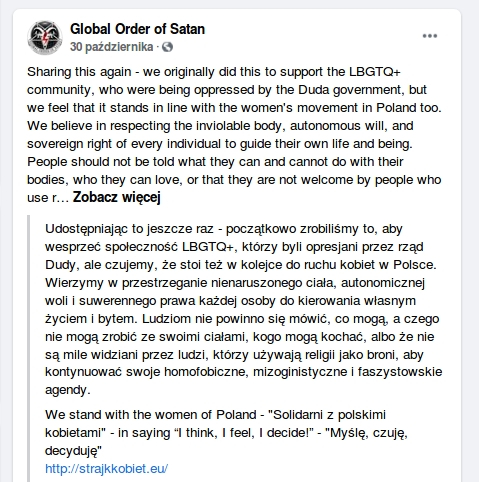Open the Global Order of Satan profile picture
This screenshot has height=482, width=479.
45,37
